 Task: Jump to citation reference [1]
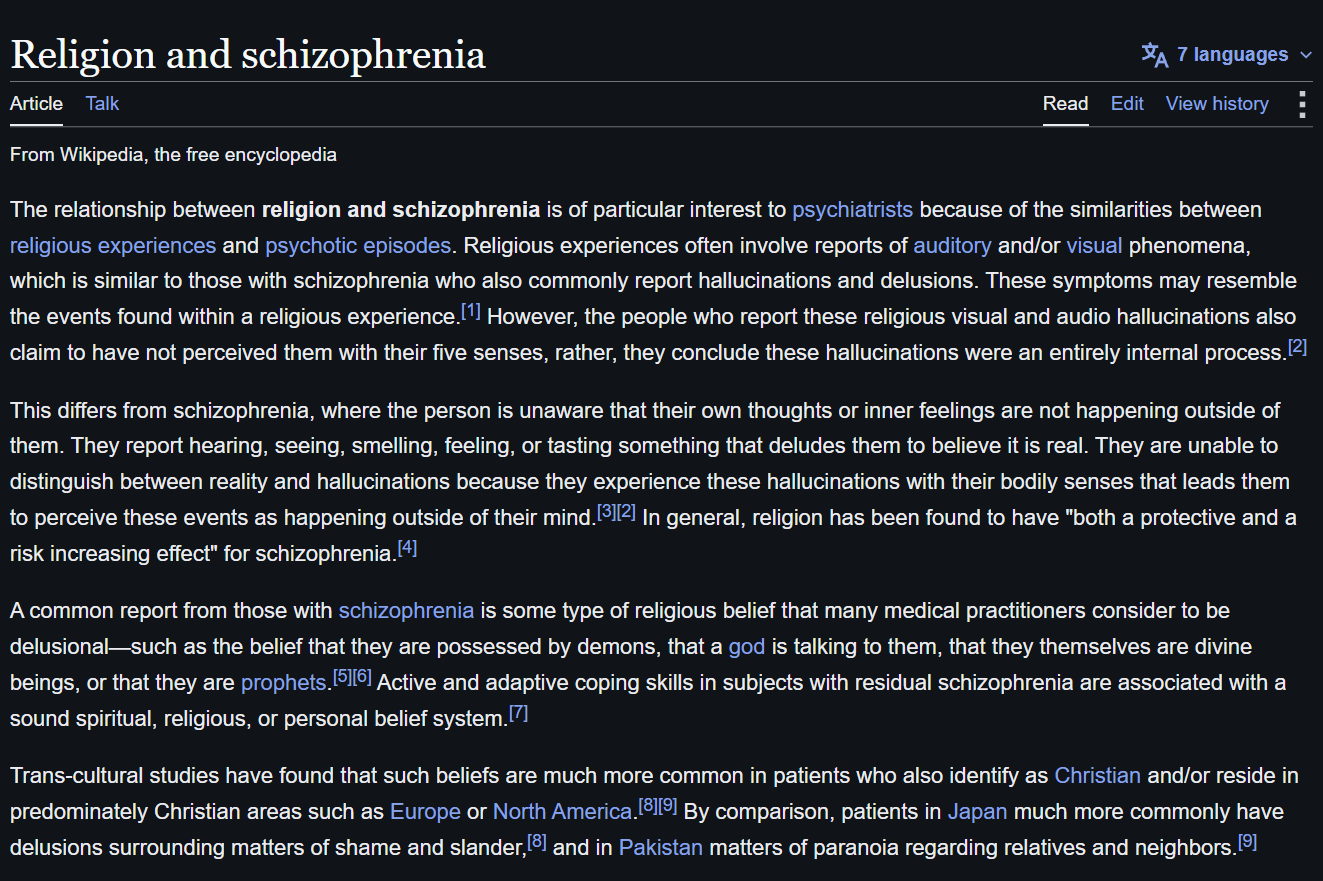pos(471,312)
